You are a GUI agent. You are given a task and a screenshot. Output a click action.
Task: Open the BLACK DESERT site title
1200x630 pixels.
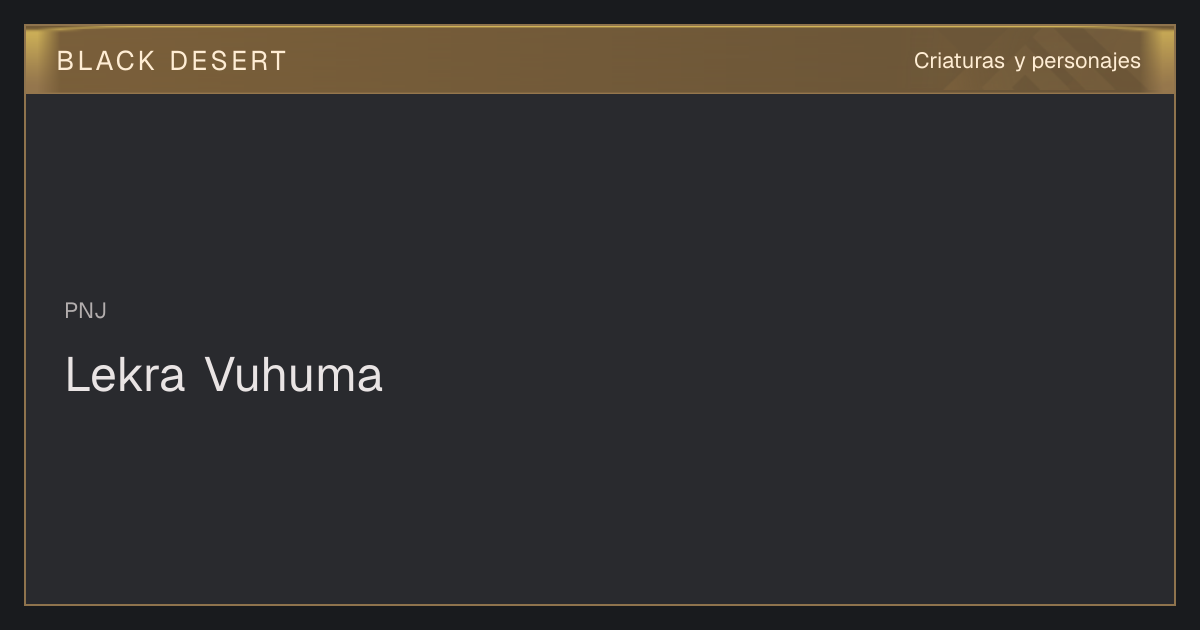(171, 61)
